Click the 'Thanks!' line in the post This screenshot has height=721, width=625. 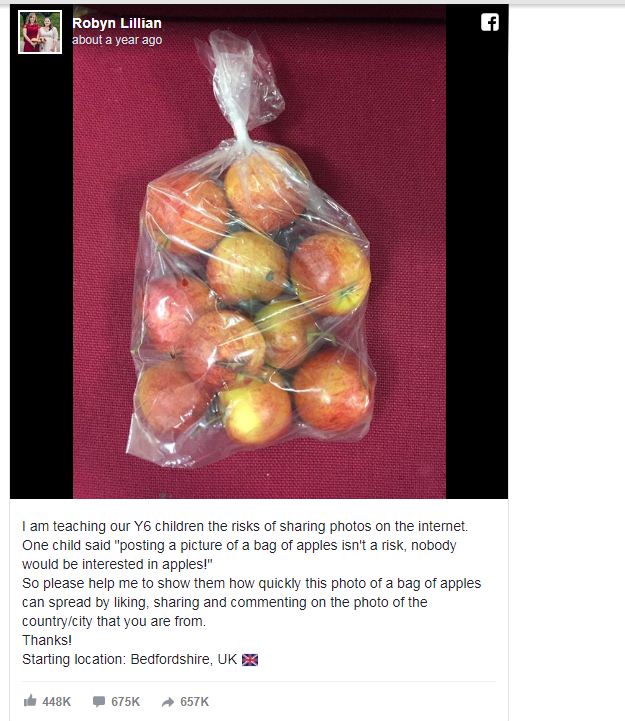47,640
